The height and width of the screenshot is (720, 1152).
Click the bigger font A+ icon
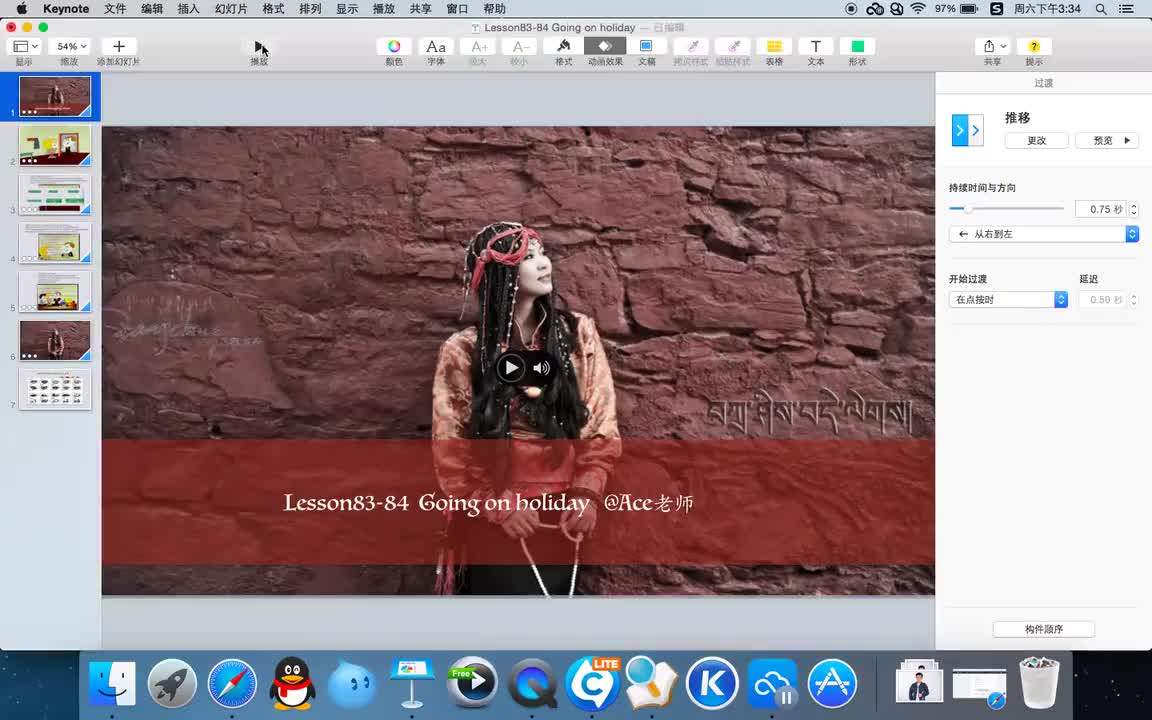478,46
